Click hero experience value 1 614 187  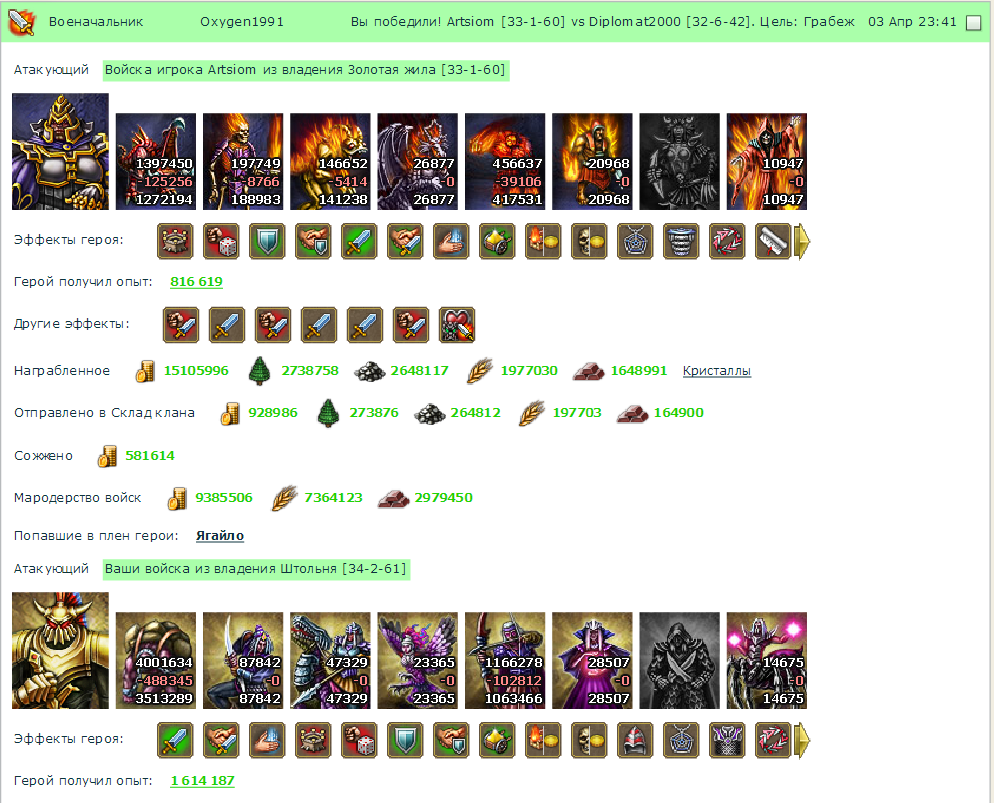tap(202, 781)
